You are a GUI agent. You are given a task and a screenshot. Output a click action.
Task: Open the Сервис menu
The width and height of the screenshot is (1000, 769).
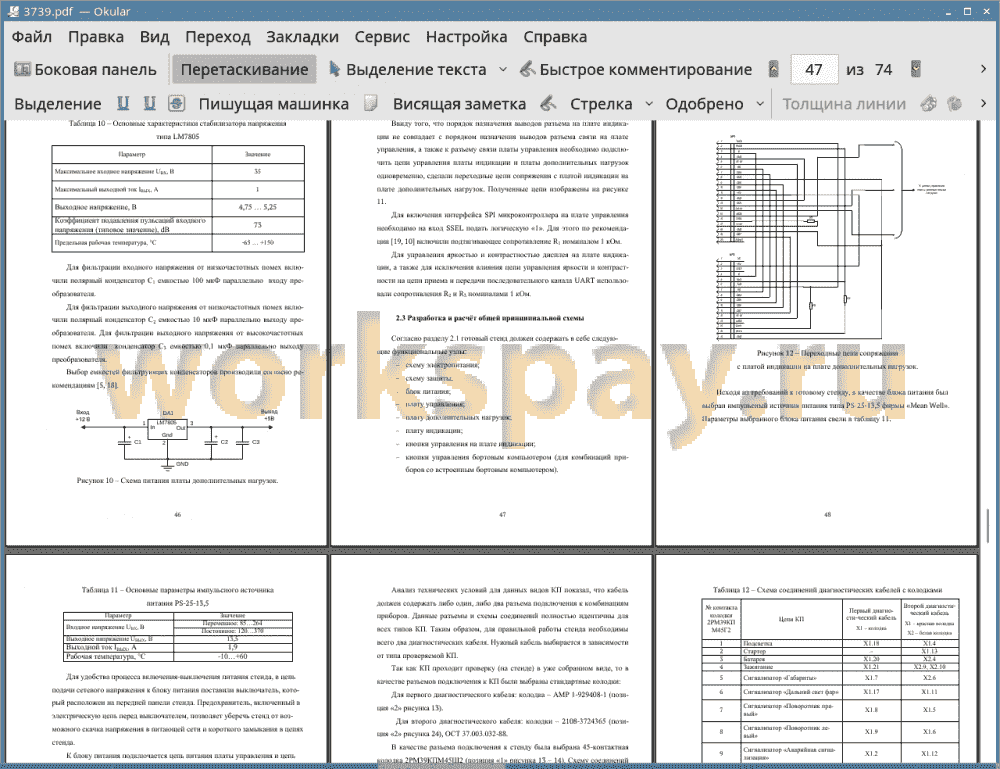(382, 37)
